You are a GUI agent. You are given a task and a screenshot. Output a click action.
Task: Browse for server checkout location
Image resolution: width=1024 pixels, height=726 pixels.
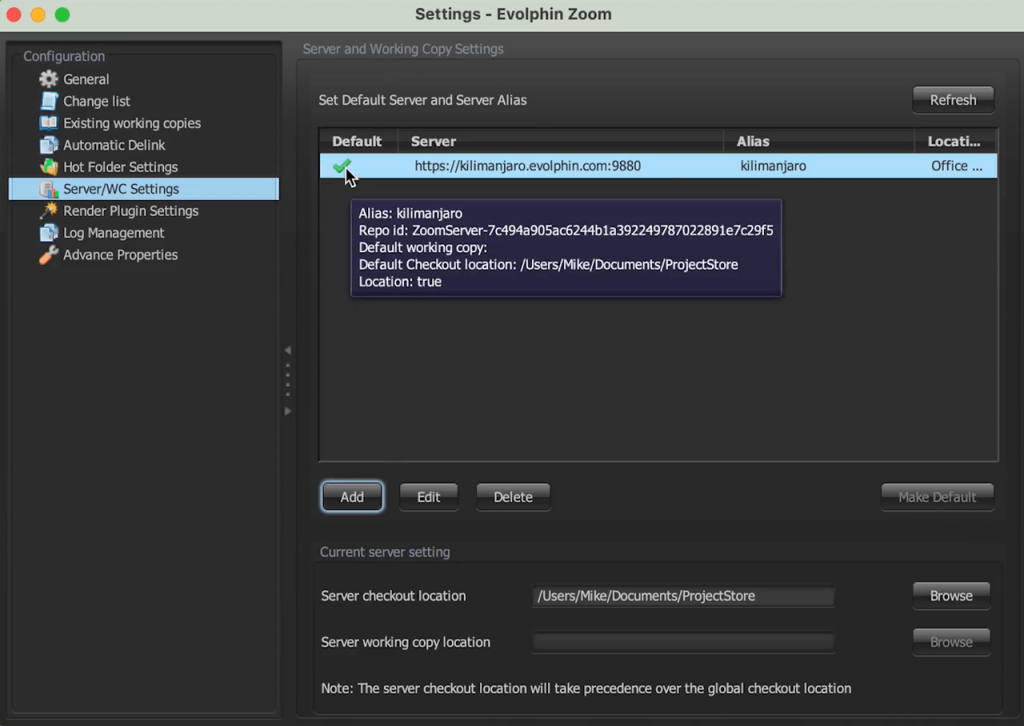[950, 596]
